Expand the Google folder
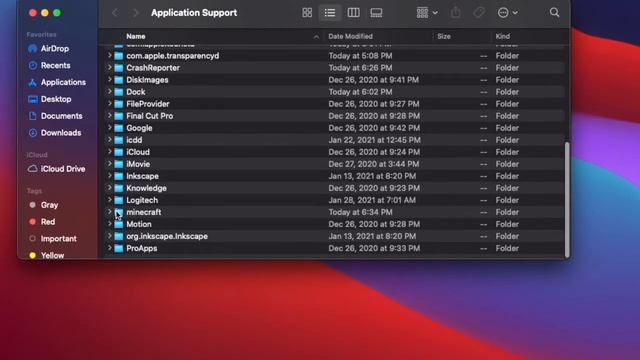Screen dimensions: 640x360 click(109, 128)
